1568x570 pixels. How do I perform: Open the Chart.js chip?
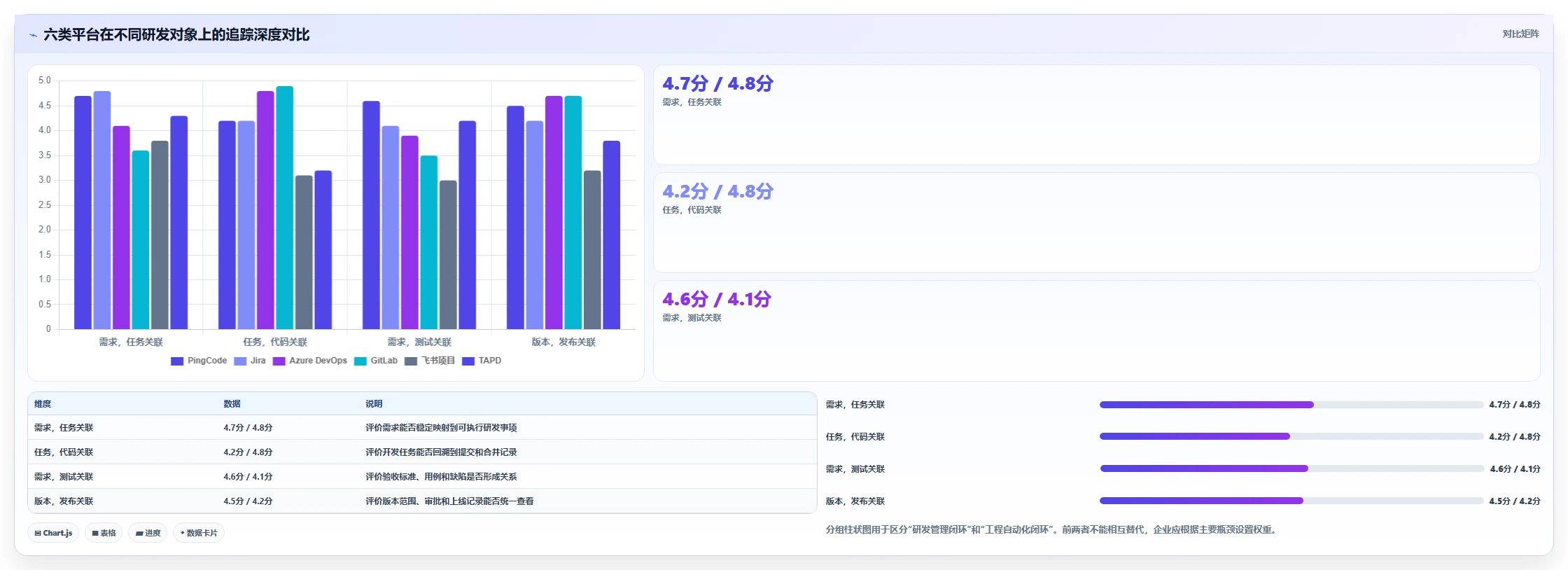click(x=53, y=533)
